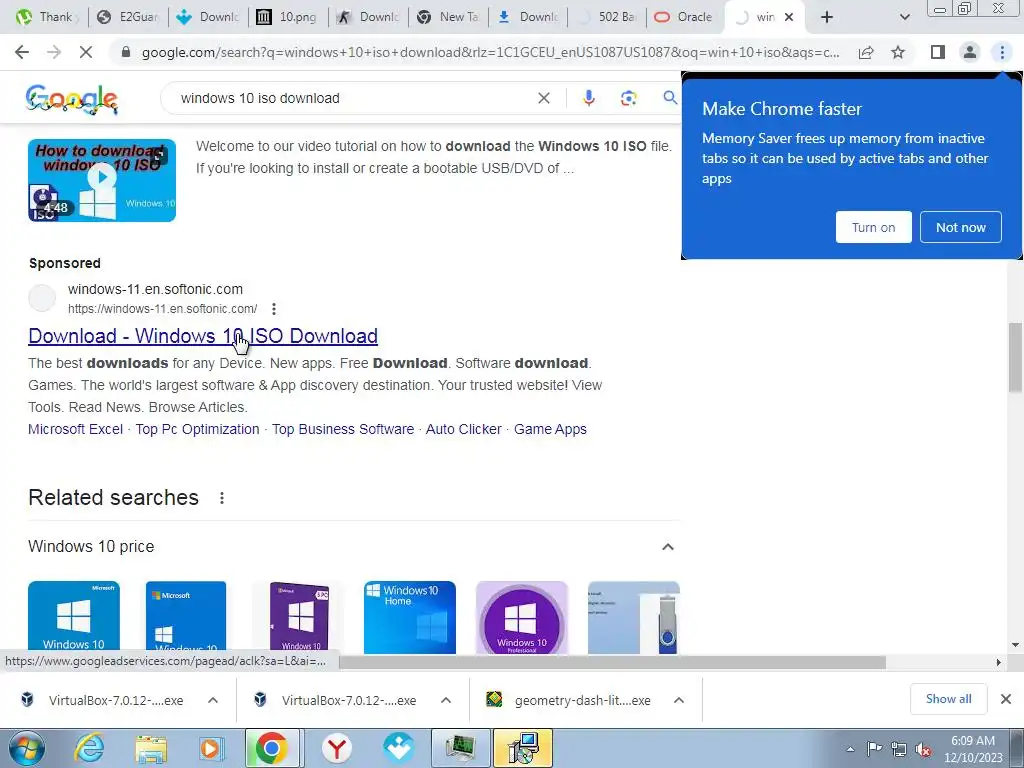Go back to the previous page
The height and width of the screenshot is (768, 1024).
pyautogui.click(x=22, y=52)
